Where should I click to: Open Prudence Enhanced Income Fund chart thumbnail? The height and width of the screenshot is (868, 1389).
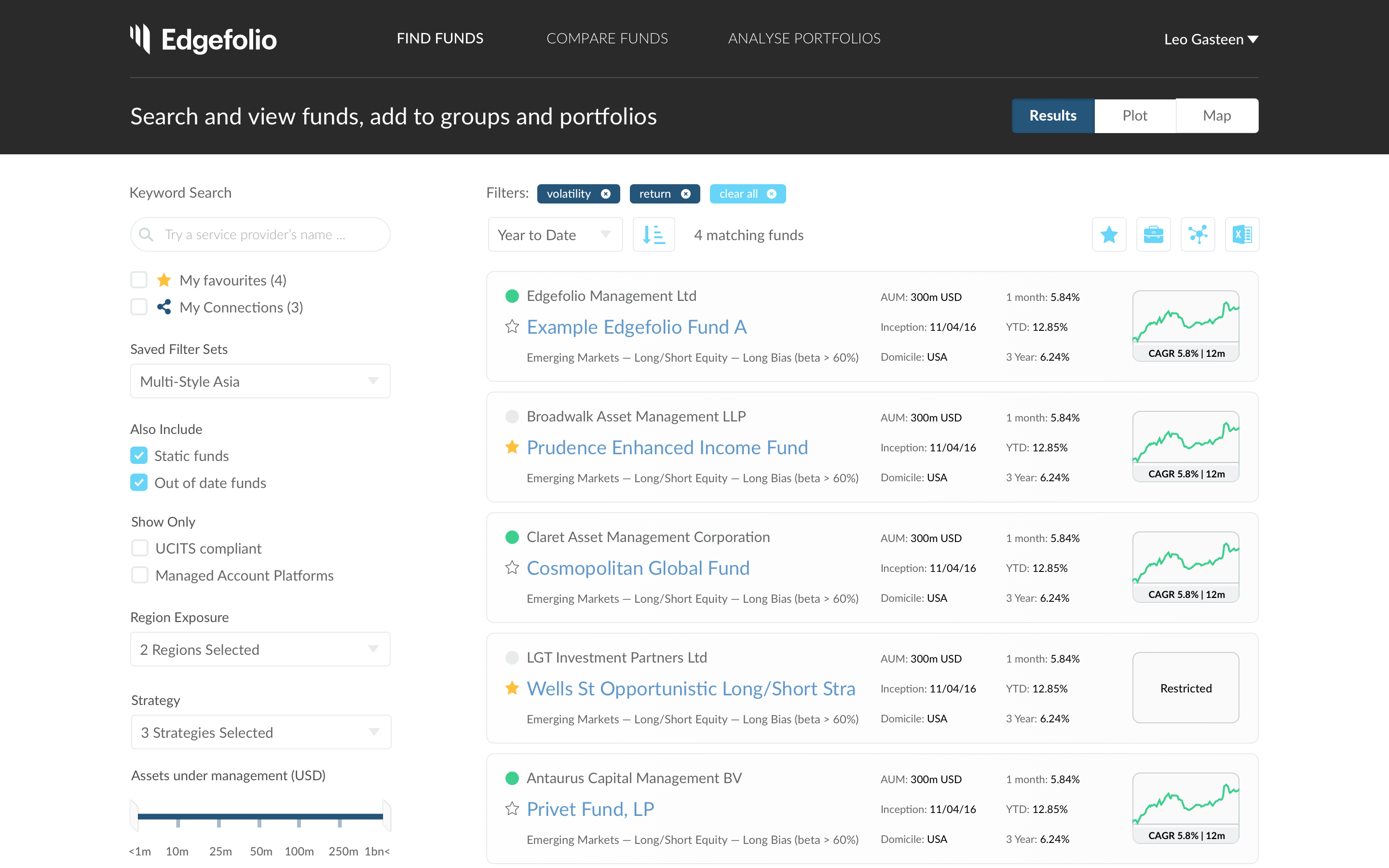[x=1186, y=447]
